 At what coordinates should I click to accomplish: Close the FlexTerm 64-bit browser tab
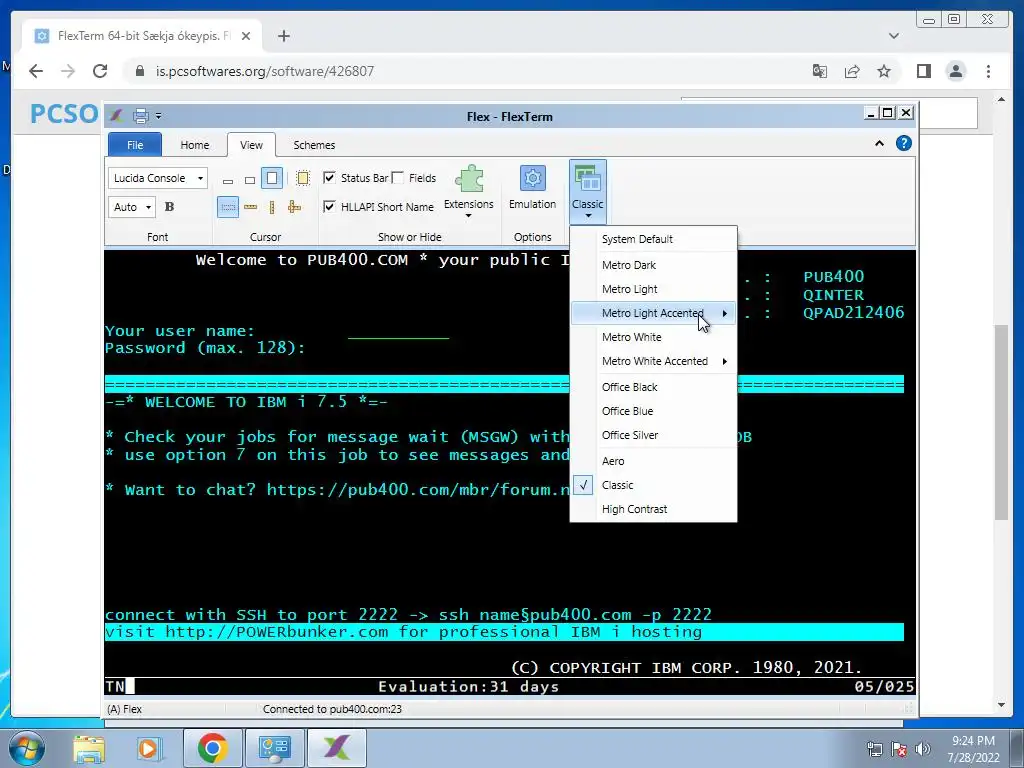pyautogui.click(x=246, y=36)
